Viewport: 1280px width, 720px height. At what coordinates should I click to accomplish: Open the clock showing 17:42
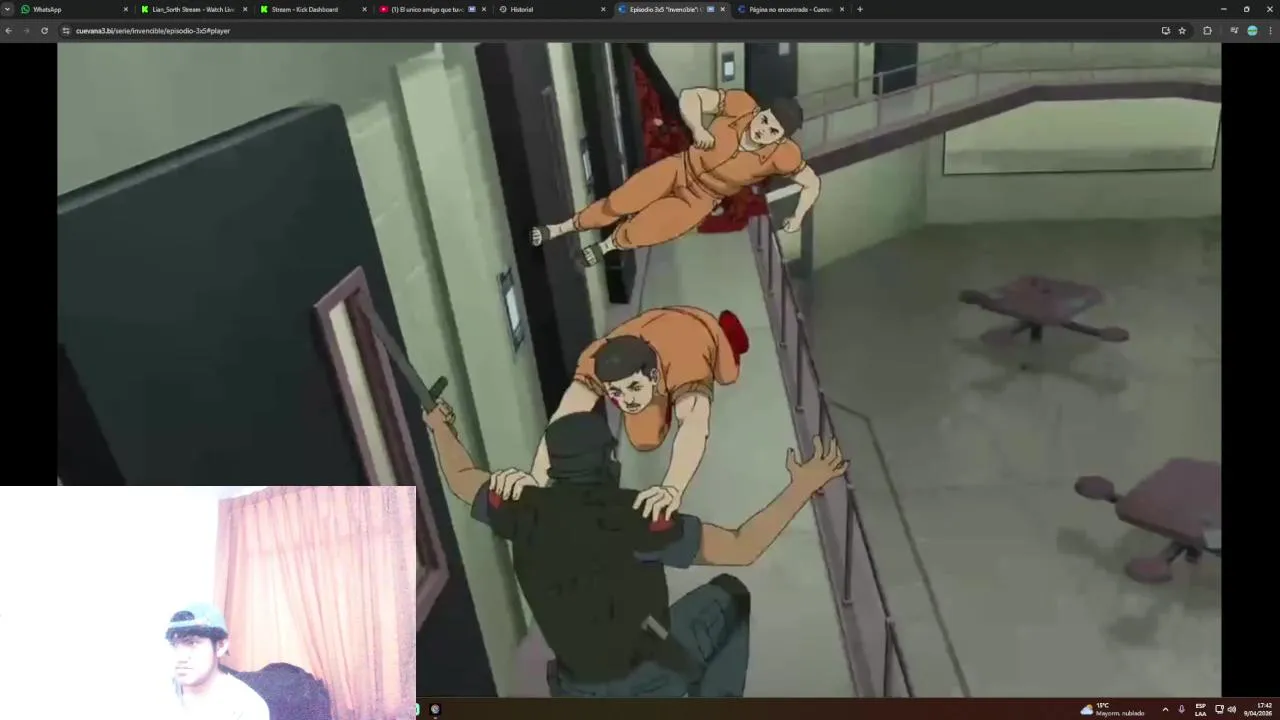[x=1257, y=709]
